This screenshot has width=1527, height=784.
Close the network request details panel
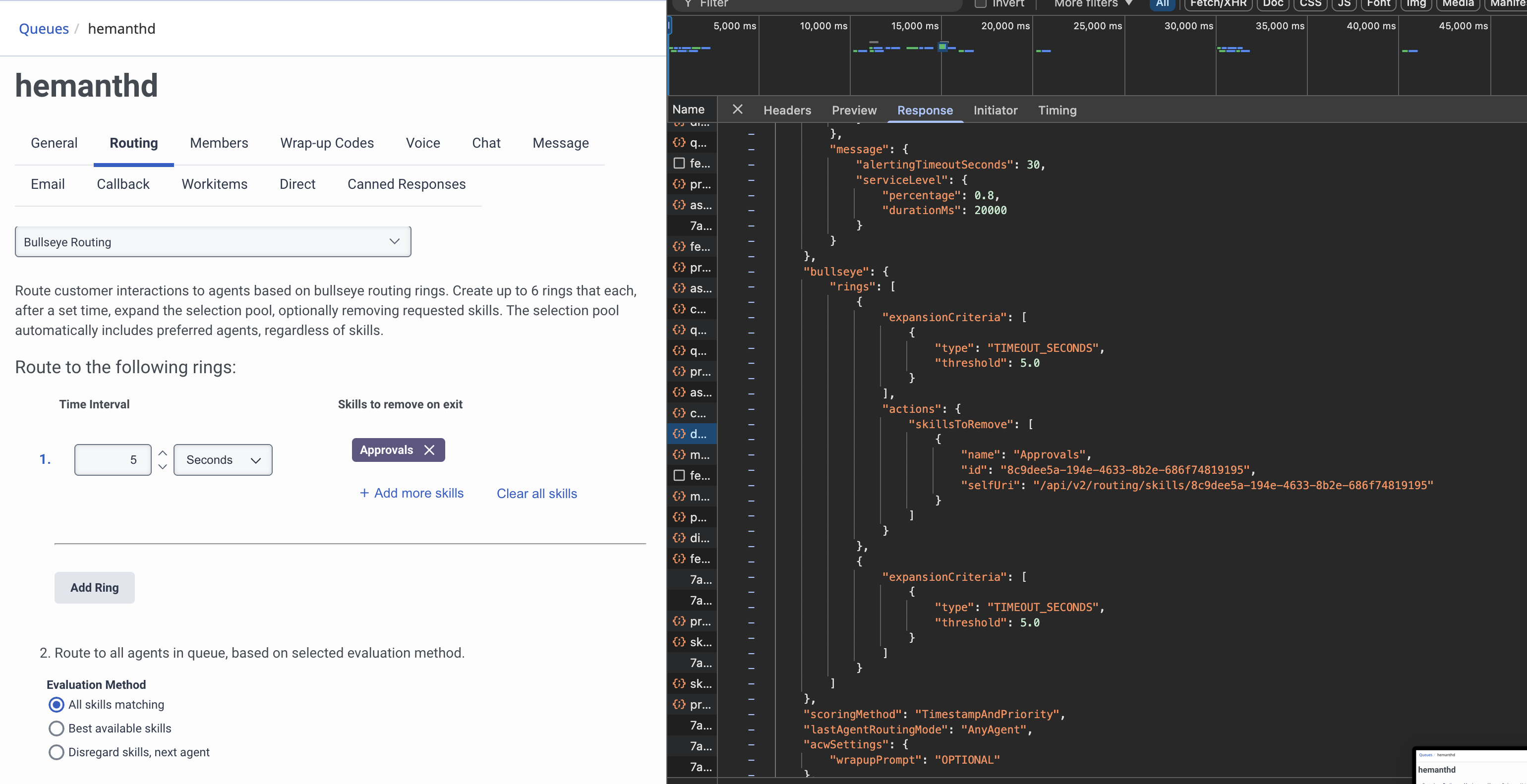737,110
